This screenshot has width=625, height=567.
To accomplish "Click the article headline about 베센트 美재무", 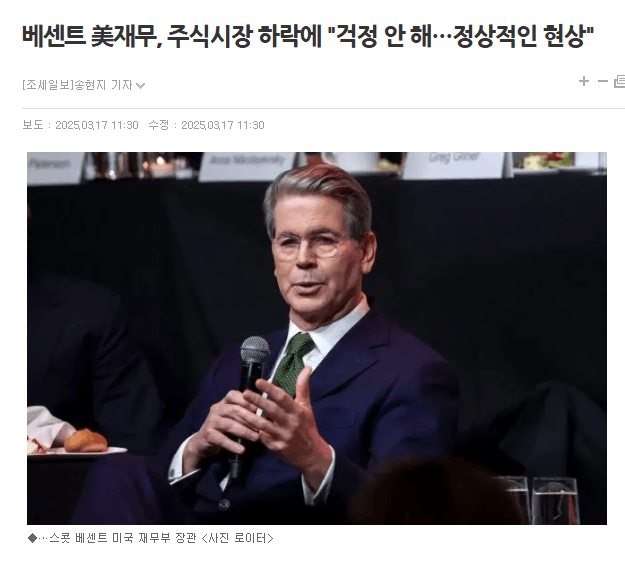I will coord(308,36).
